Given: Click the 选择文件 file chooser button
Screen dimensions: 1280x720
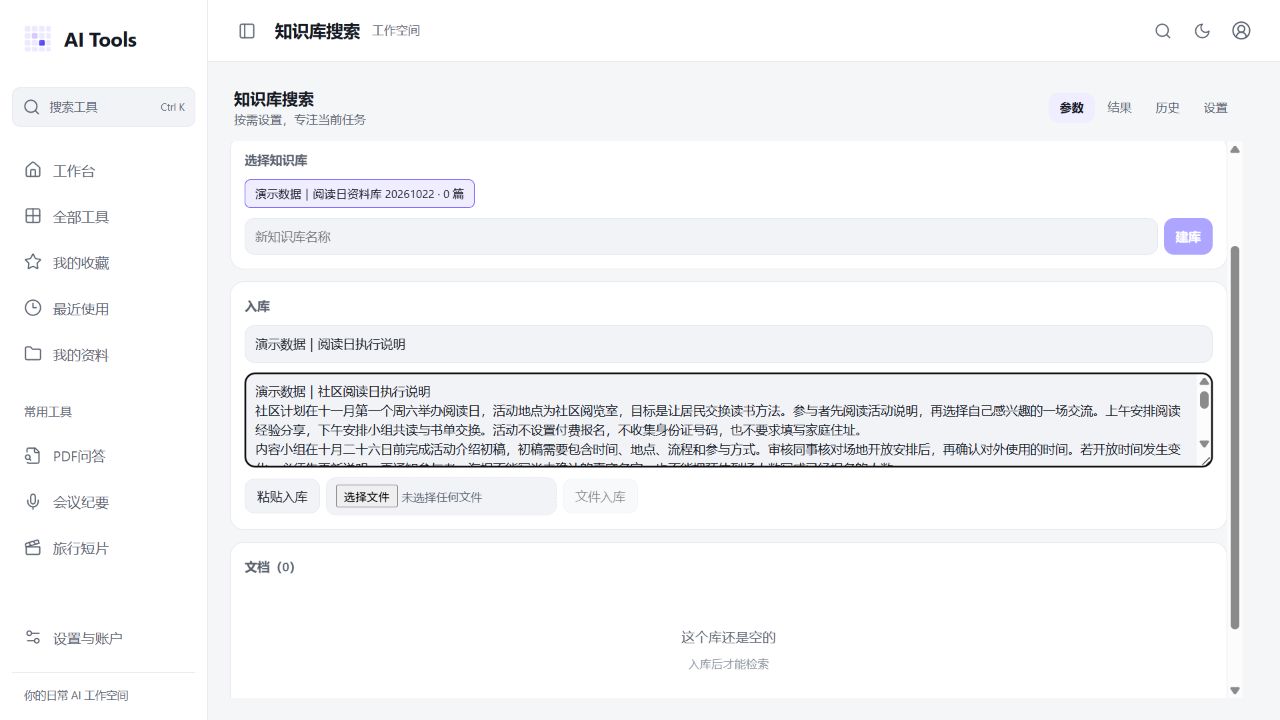Looking at the screenshot, I should [x=367, y=497].
